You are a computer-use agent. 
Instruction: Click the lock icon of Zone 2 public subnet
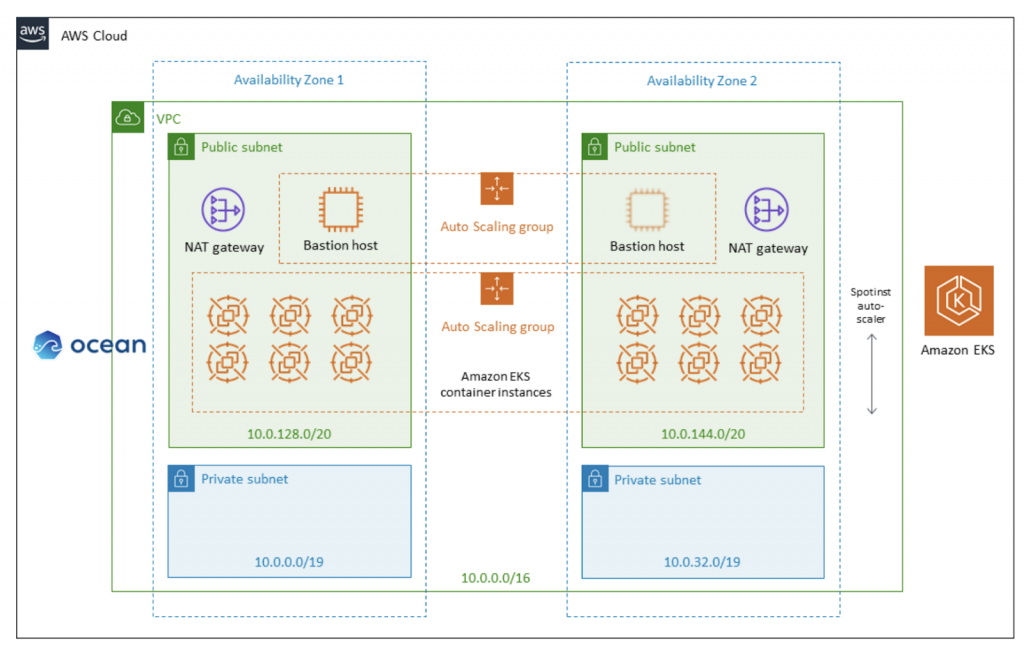pyautogui.click(x=595, y=147)
